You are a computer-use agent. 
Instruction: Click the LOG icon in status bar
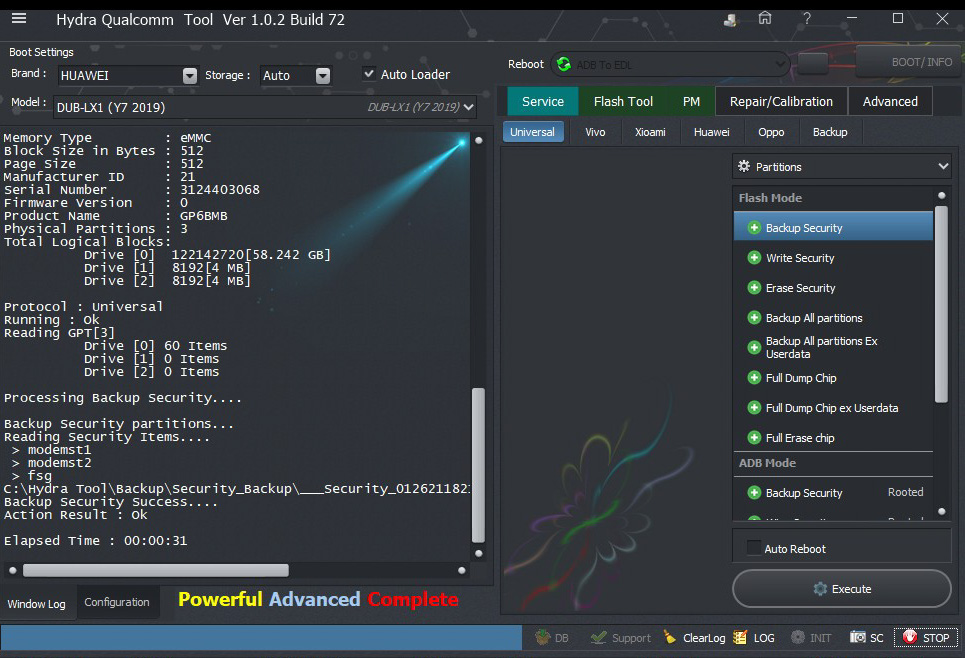754,637
